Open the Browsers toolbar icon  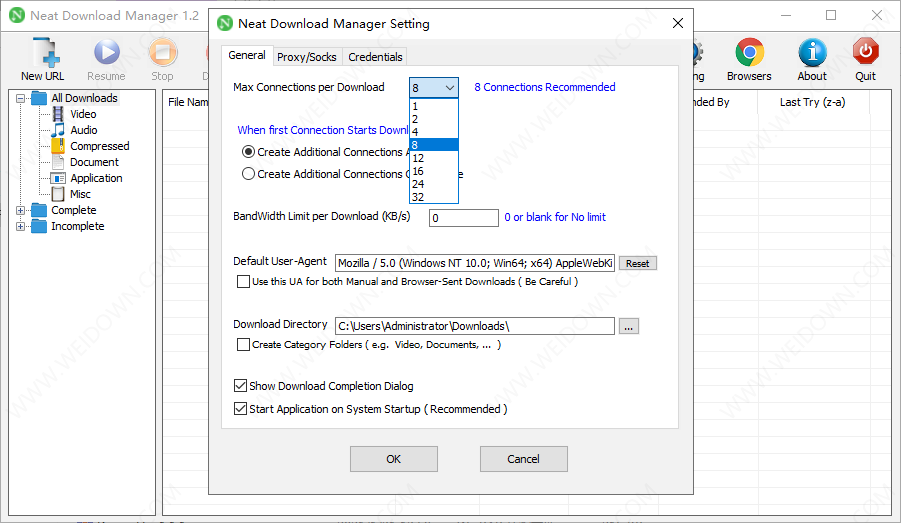pyautogui.click(x=749, y=53)
